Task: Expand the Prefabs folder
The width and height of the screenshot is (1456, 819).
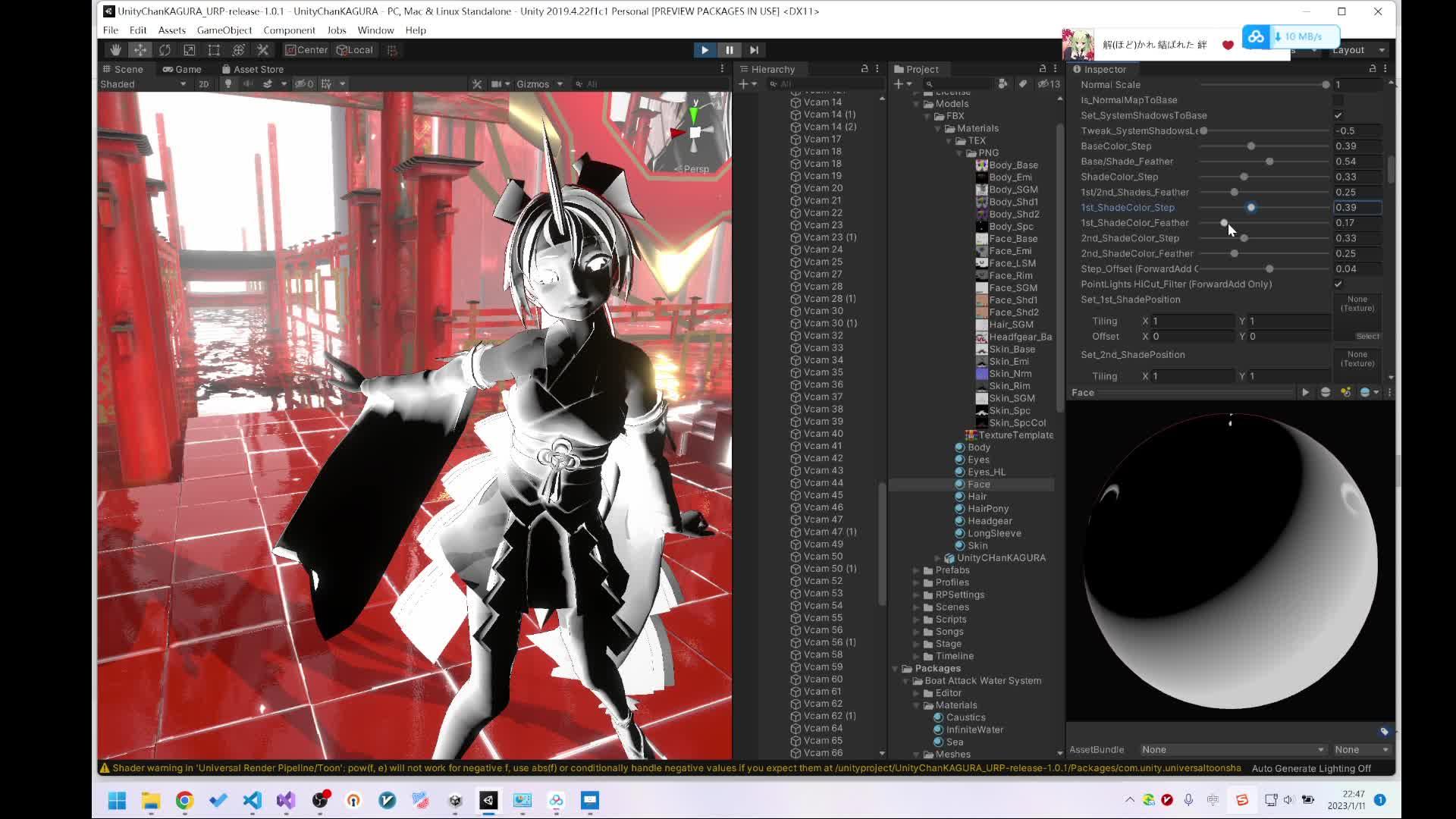Action: [917, 570]
